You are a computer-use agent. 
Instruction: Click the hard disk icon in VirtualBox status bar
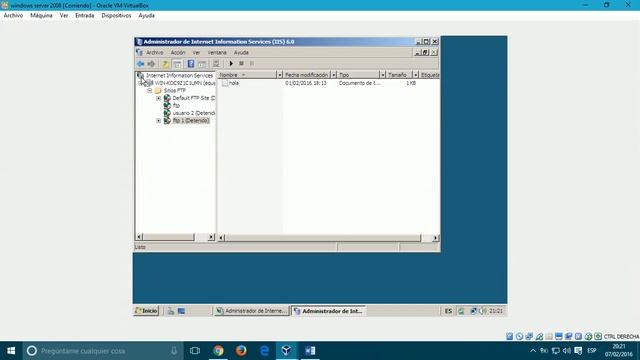[x=509, y=336]
